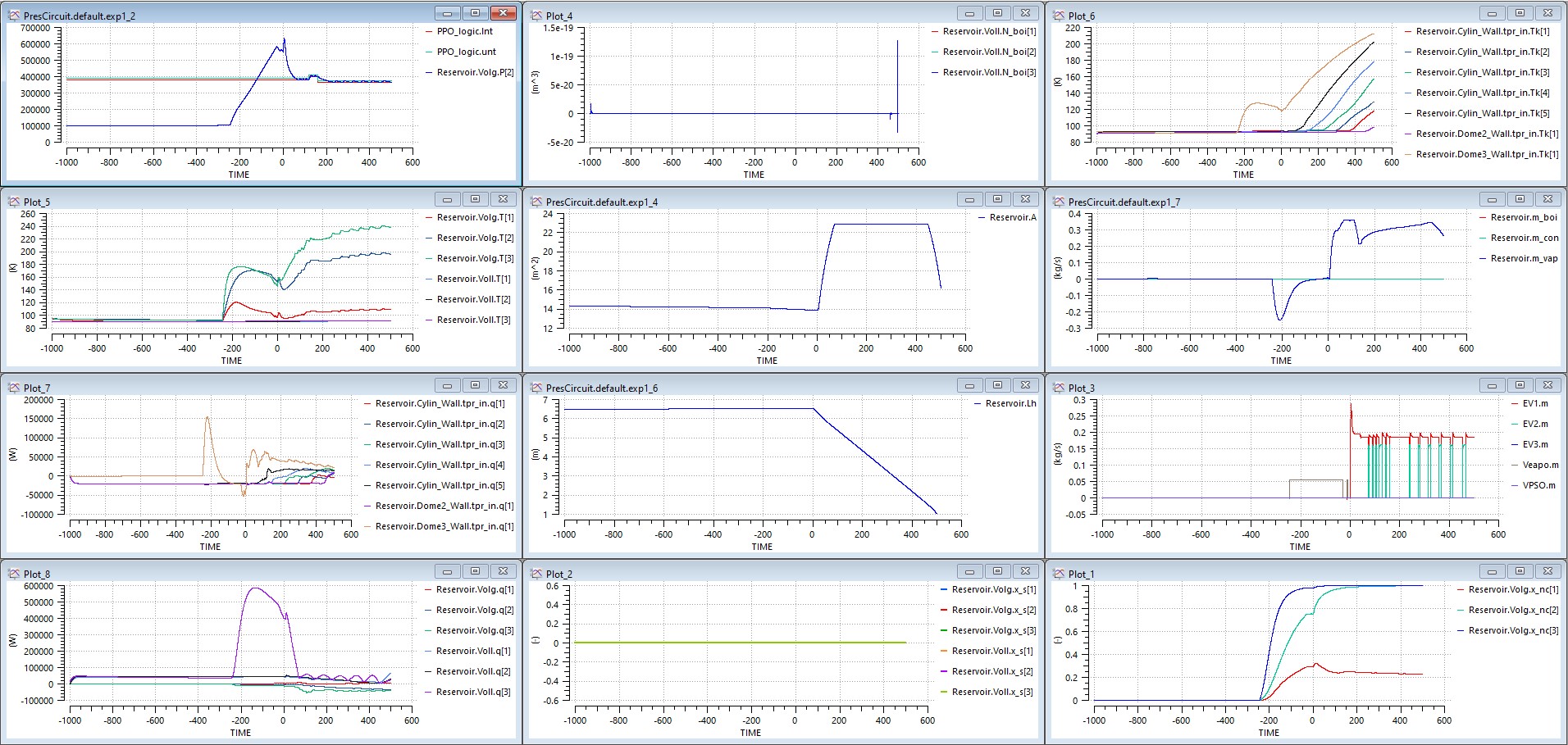Close the Plot_7 window

point(503,385)
